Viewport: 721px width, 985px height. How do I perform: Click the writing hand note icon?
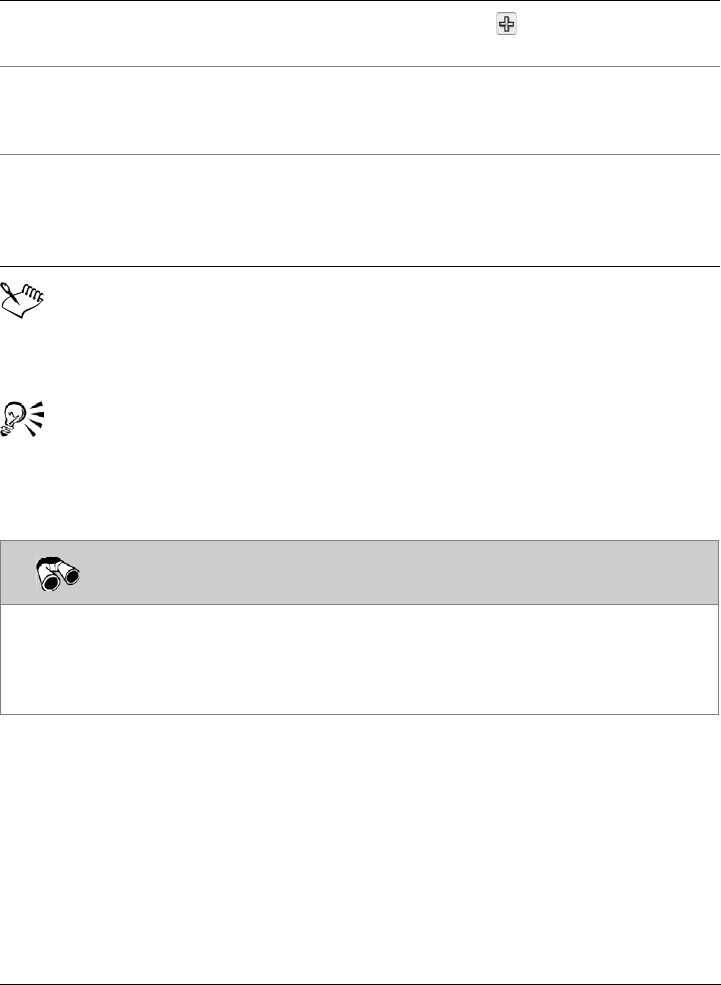pos(23,300)
